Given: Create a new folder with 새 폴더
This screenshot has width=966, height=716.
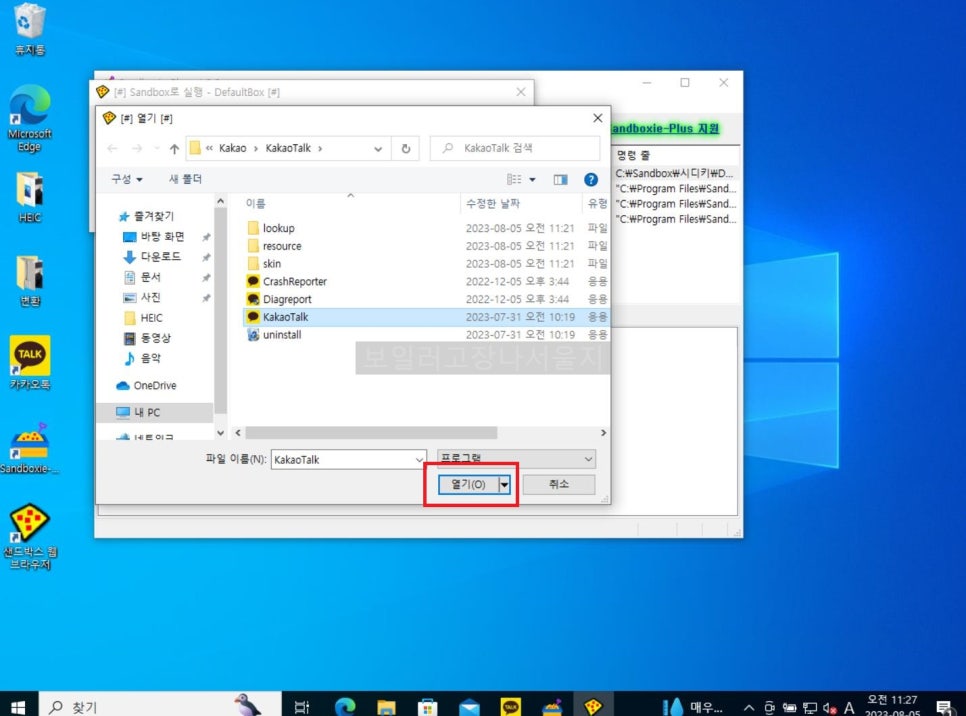Looking at the screenshot, I should coord(185,179).
